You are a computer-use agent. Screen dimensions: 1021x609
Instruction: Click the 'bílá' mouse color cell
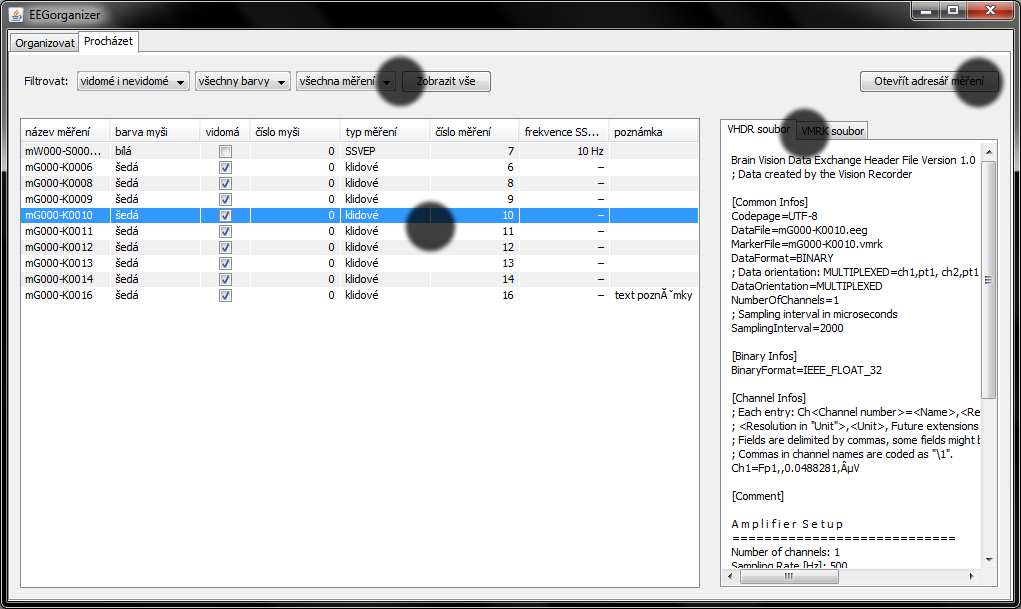[154, 151]
